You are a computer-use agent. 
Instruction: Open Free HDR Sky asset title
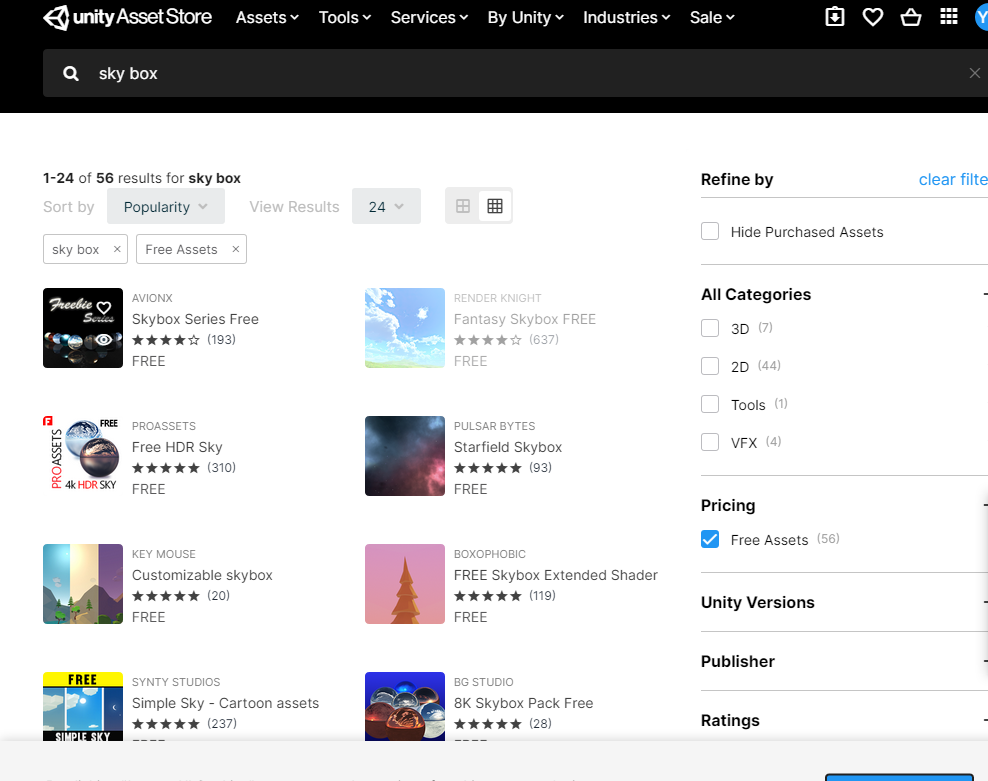click(x=177, y=447)
